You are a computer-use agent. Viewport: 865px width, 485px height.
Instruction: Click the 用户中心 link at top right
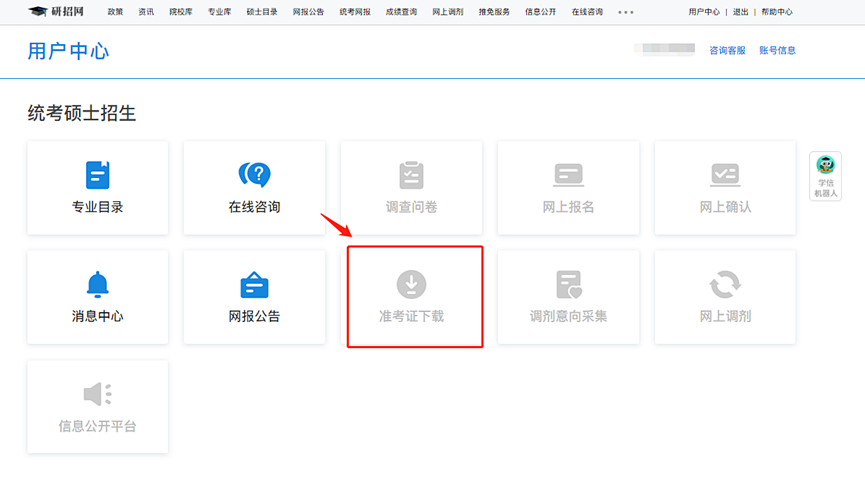(704, 12)
